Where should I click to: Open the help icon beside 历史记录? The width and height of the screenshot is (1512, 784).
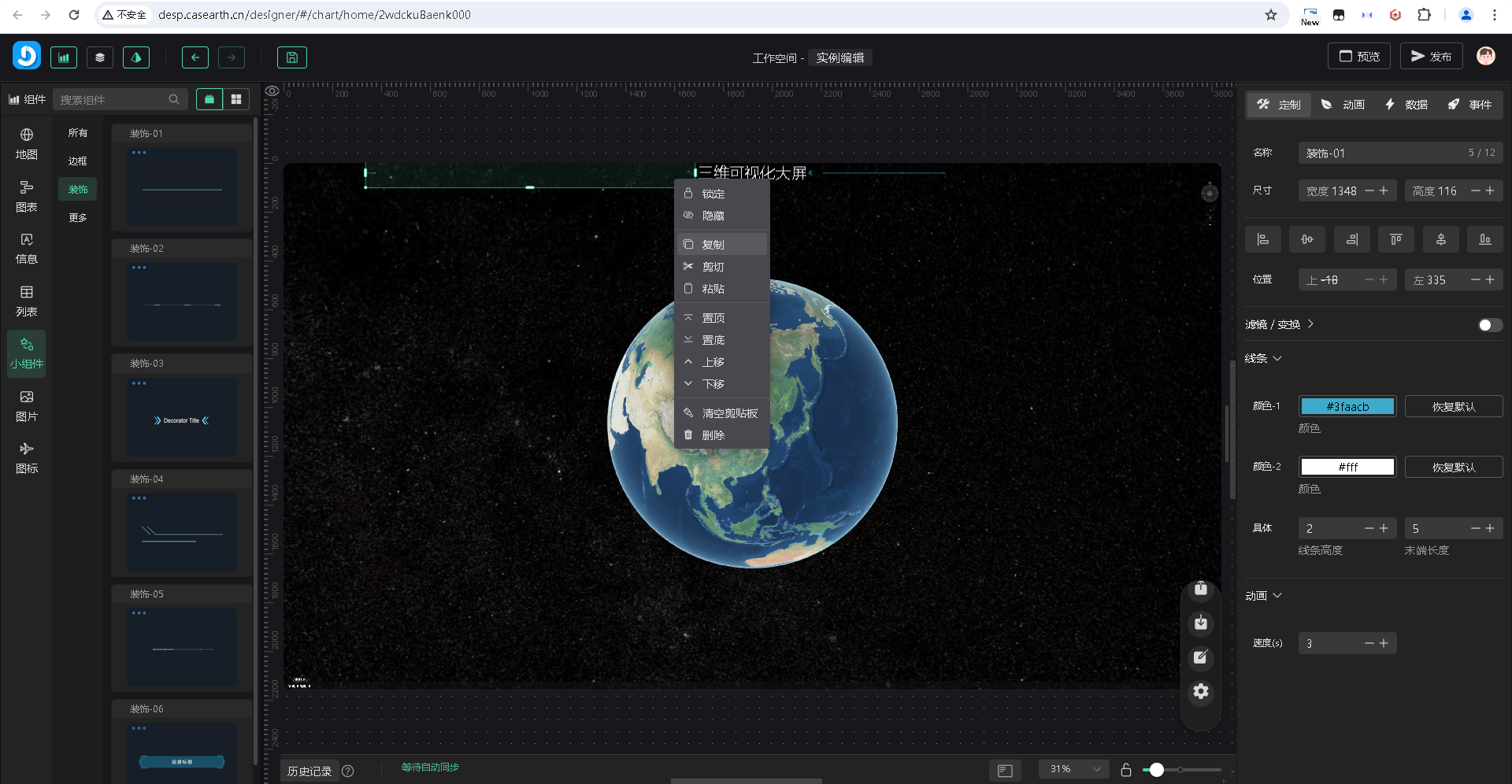click(348, 771)
